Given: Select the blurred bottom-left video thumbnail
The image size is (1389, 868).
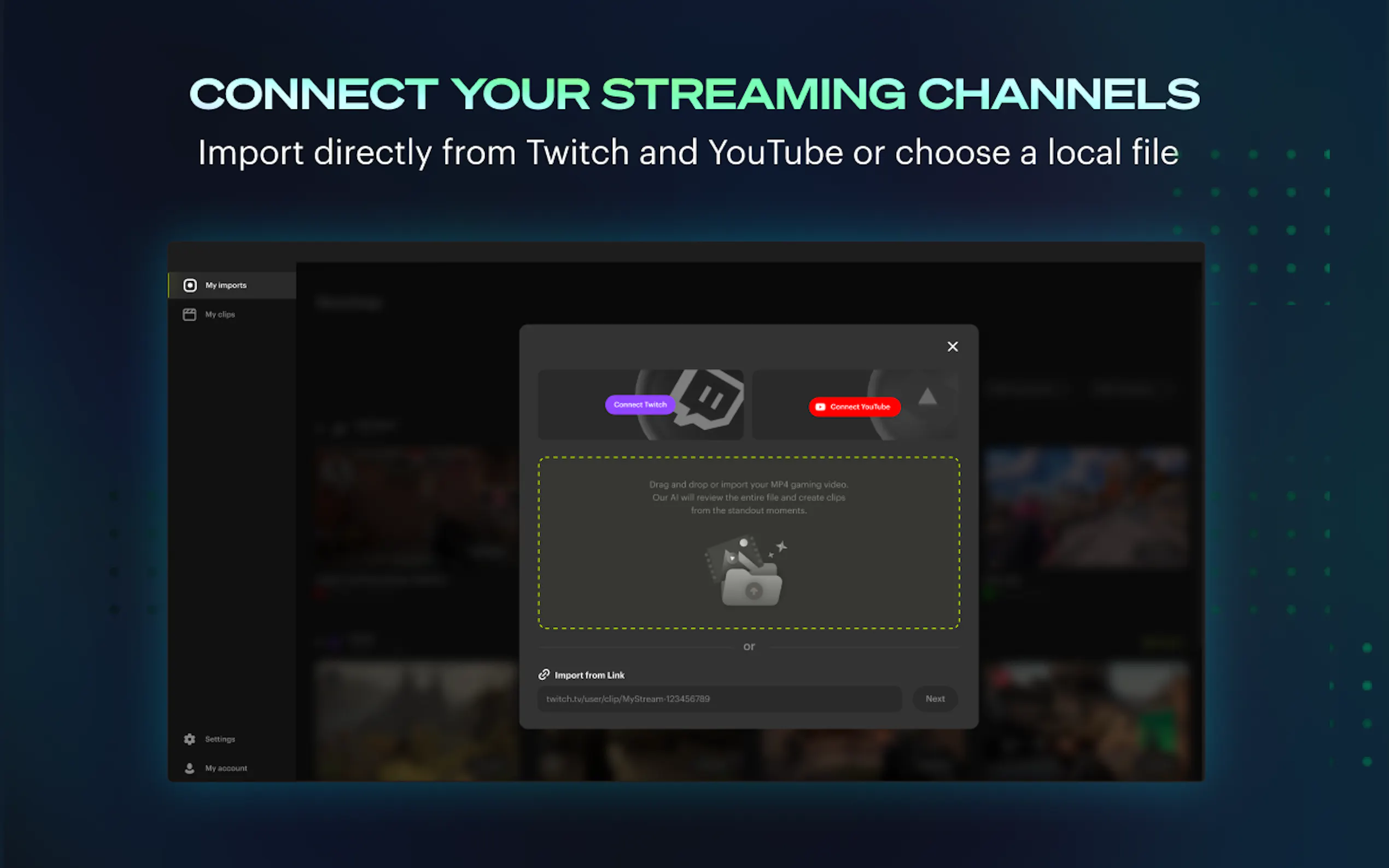Looking at the screenshot, I should point(417,720).
